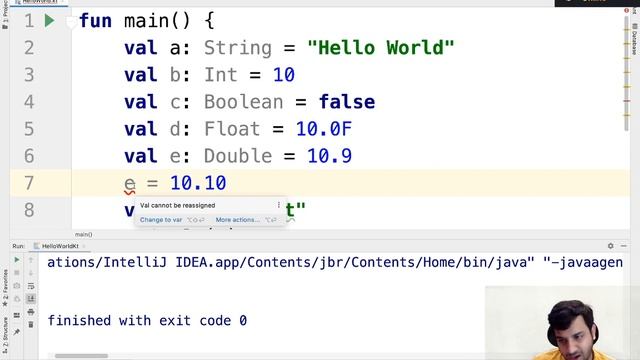Close the HelloWorldKt run tab
640x360 pixels.
[84, 246]
